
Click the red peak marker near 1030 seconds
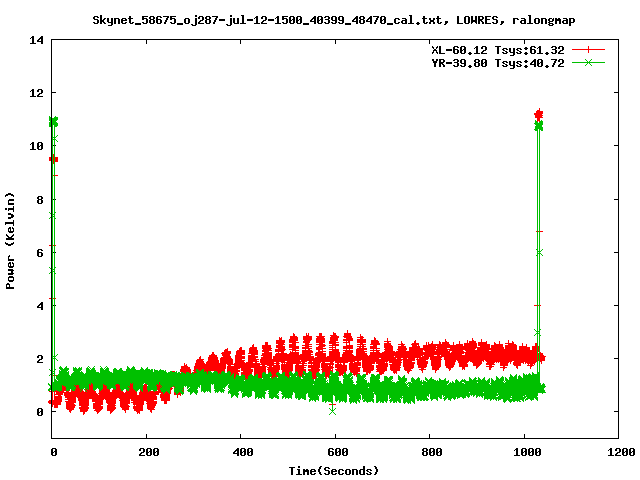(539, 115)
